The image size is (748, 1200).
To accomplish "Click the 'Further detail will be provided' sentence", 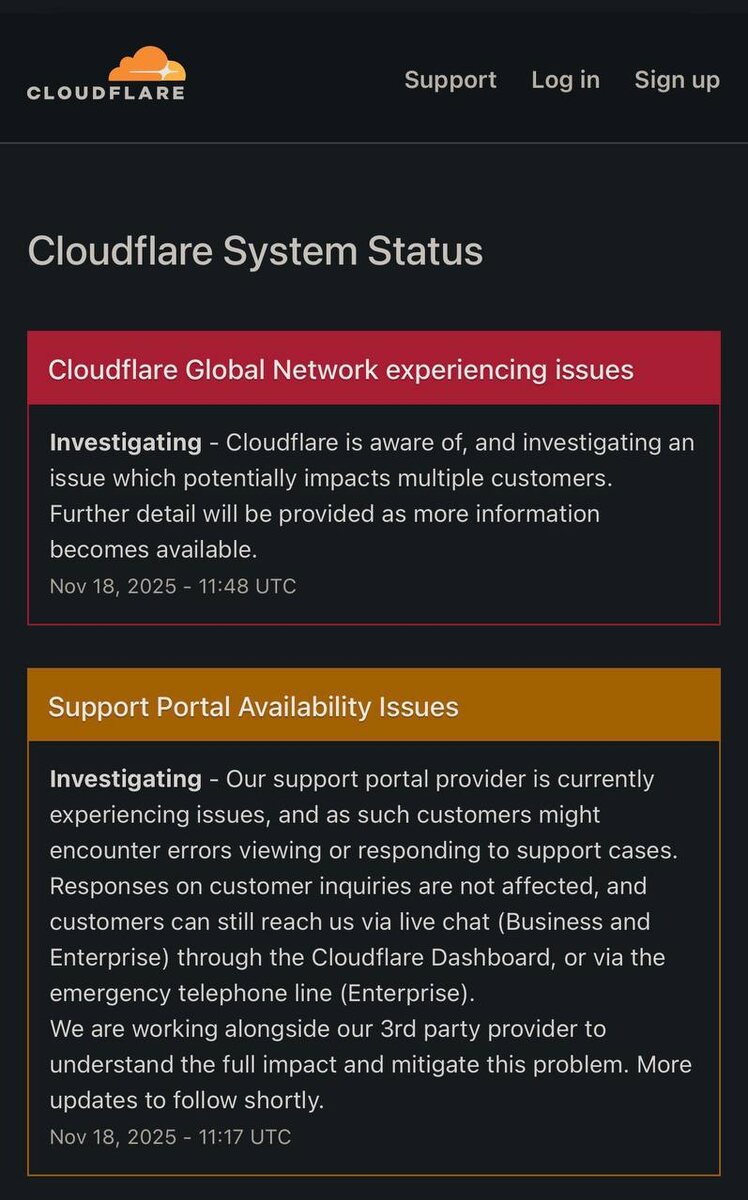I will coord(324,514).
